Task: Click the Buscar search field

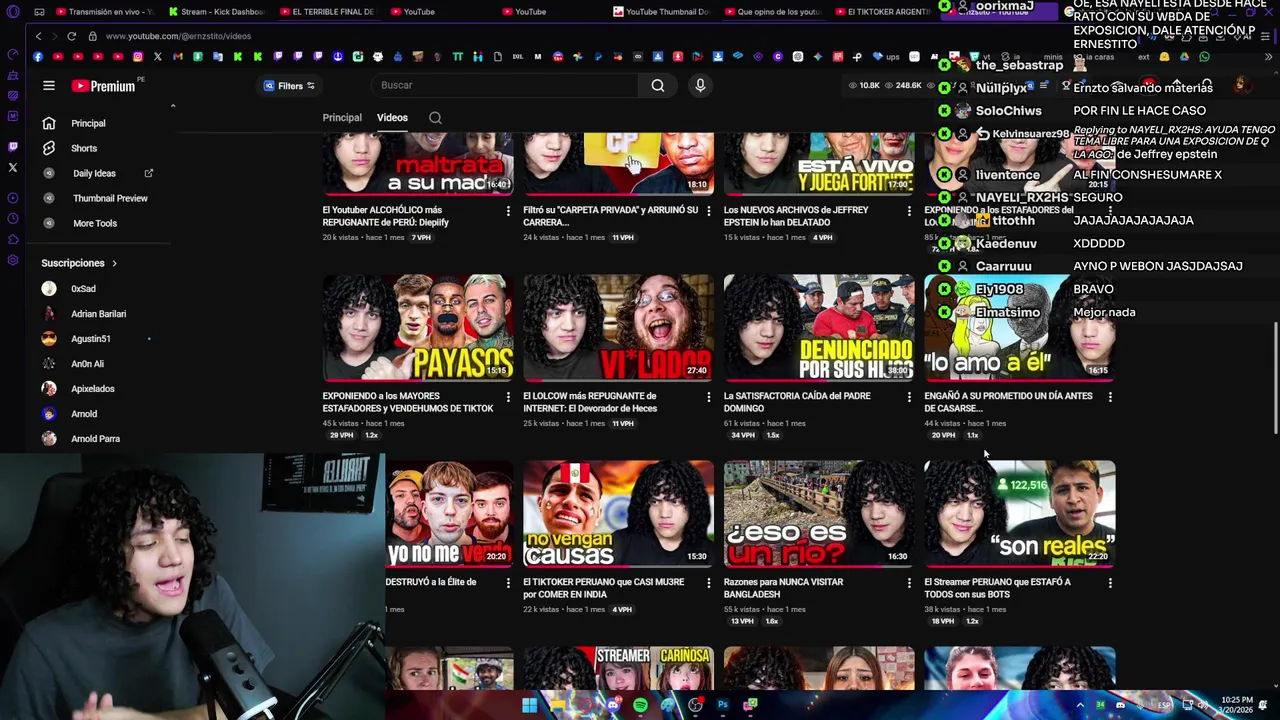Action: (x=505, y=85)
